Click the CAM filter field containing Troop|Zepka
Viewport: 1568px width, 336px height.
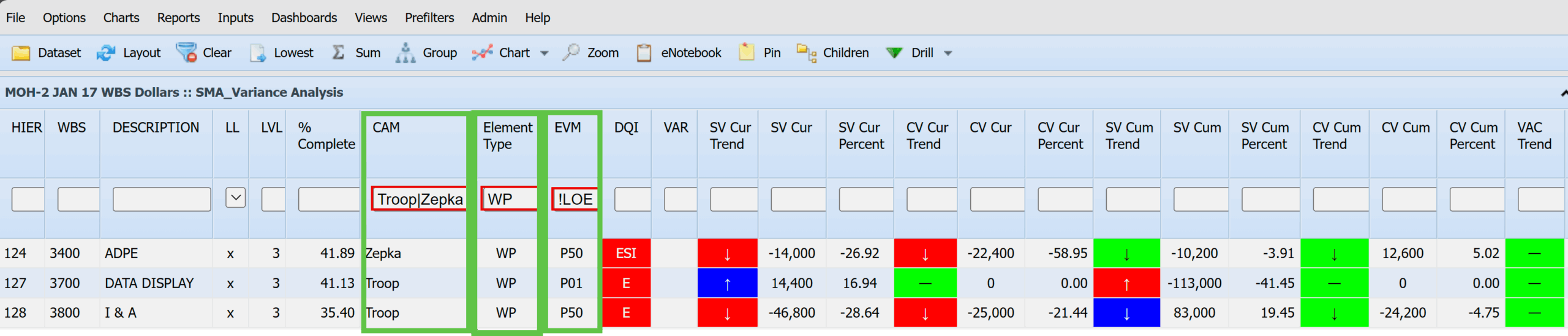click(419, 199)
